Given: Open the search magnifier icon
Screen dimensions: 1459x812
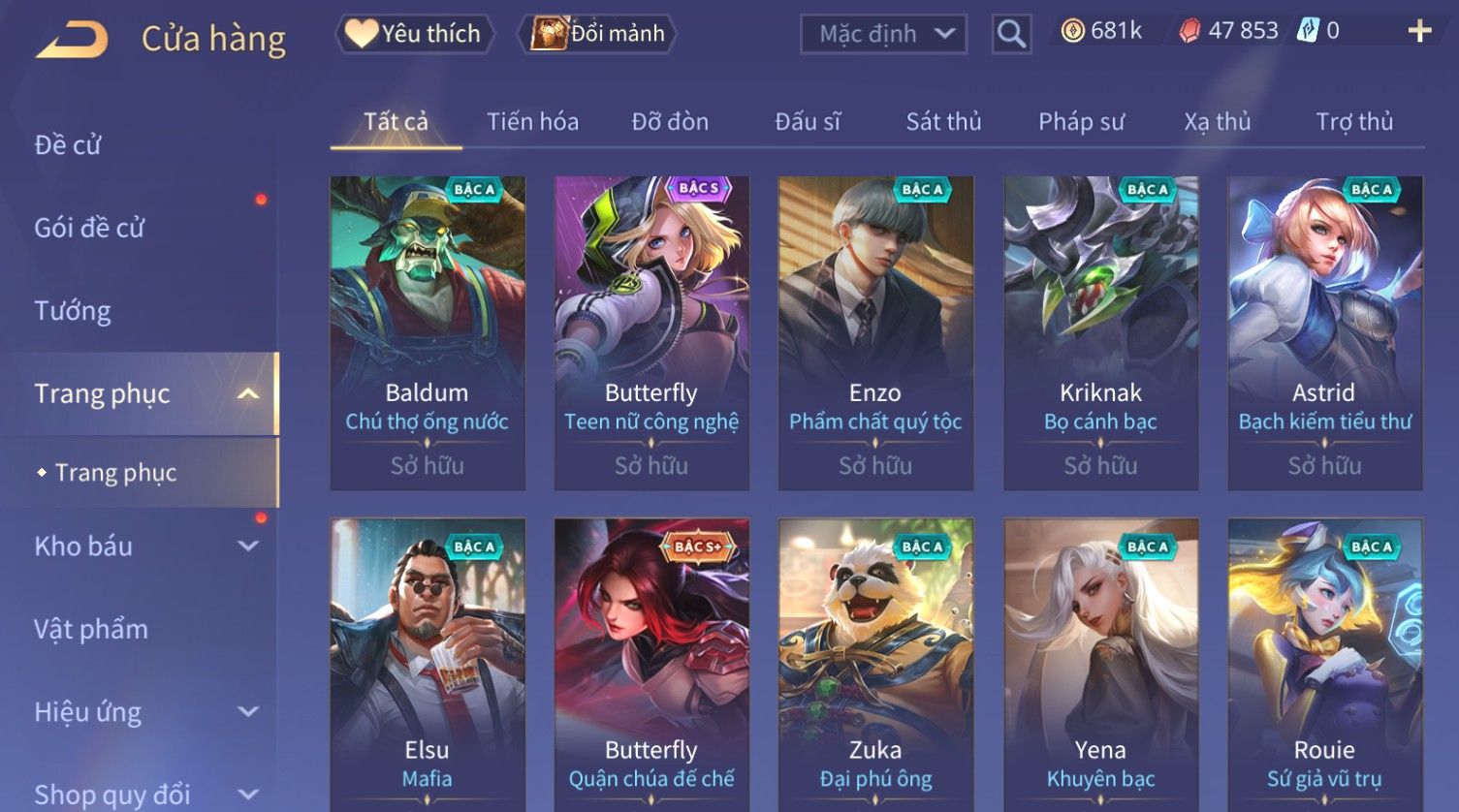Looking at the screenshot, I should coord(1011,34).
